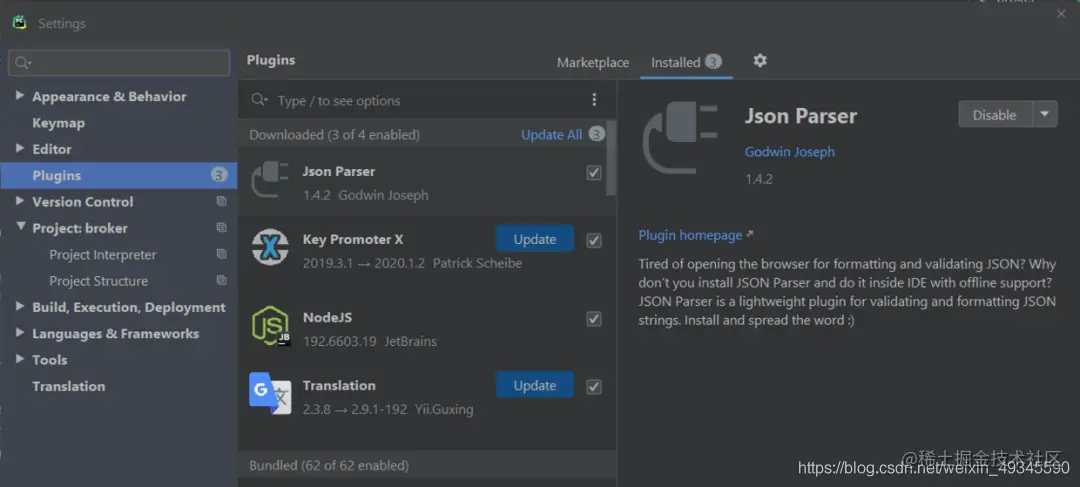Click the external link arrow after Plugin homepage
The width and height of the screenshot is (1080, 487).
(x=749, y=235)
